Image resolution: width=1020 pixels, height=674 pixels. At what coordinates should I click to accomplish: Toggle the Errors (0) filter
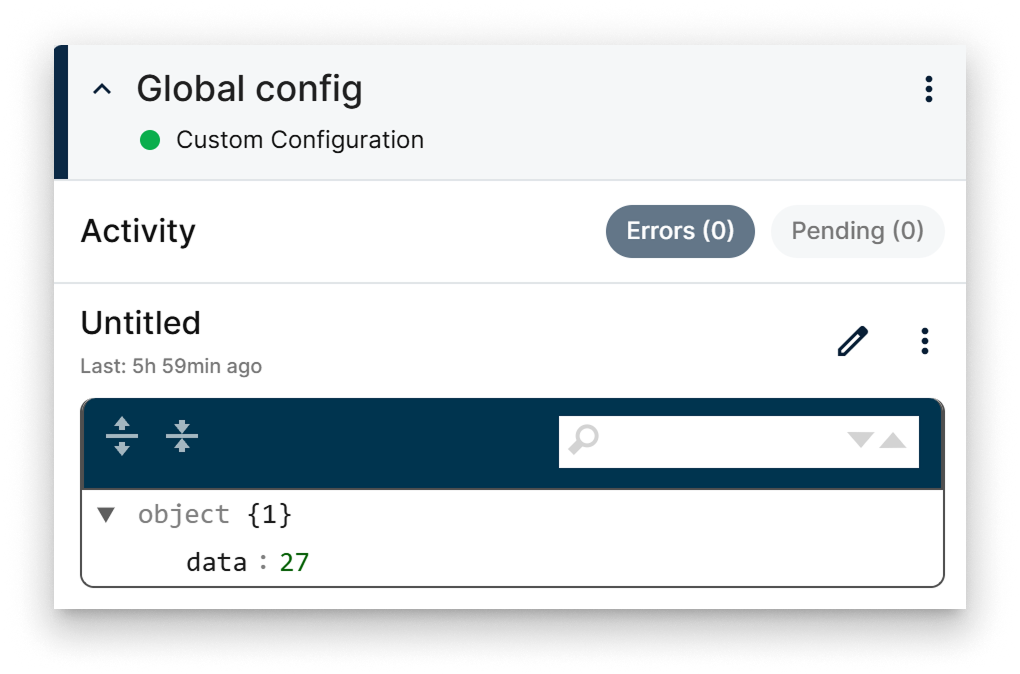point(680,231)
